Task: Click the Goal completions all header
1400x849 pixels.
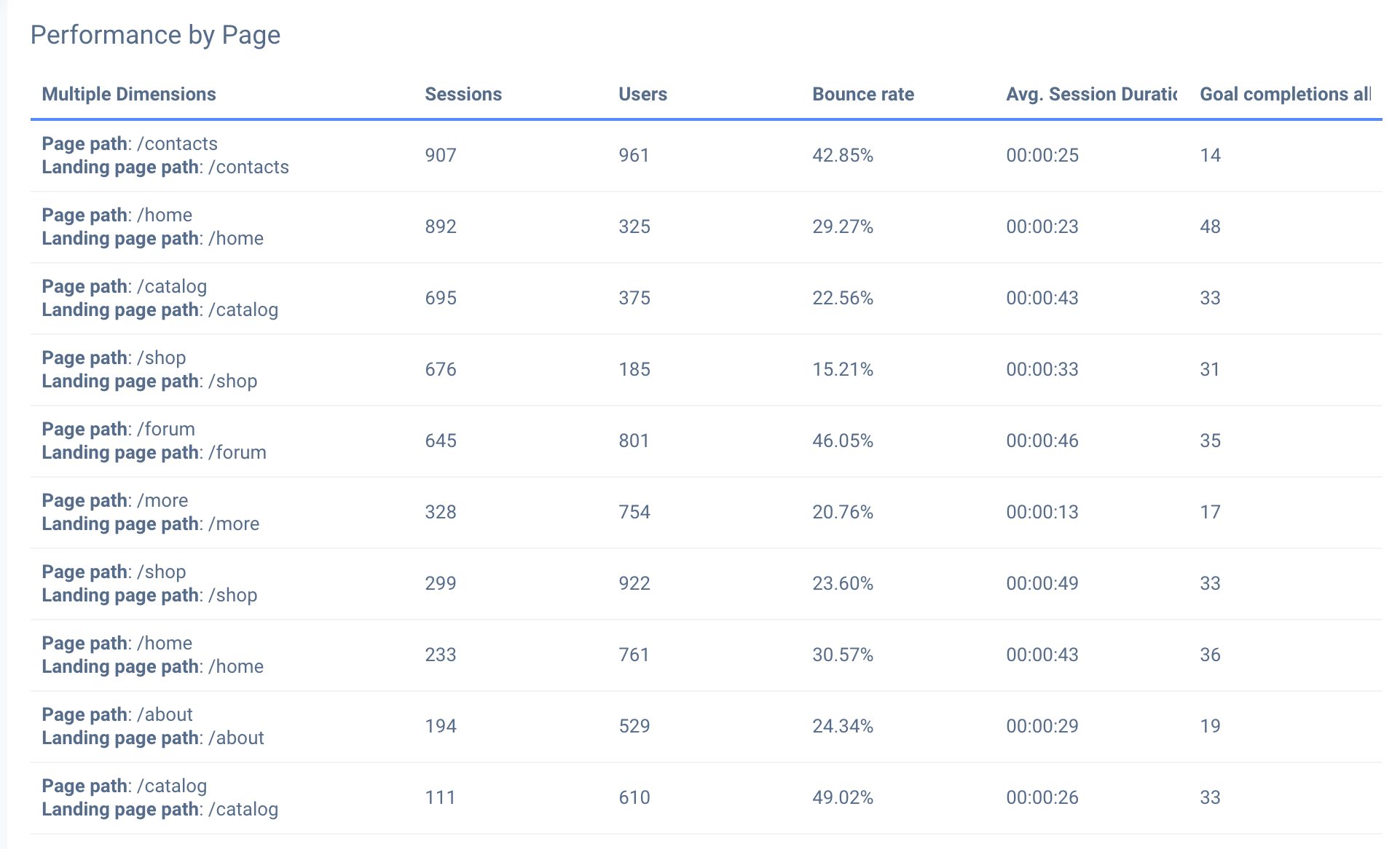Action: 1285,94
